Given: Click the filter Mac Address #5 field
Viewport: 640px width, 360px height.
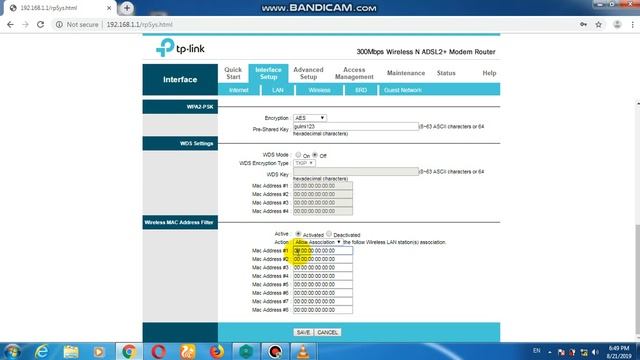Looking at the screenshot, I should tap(323, 284).
